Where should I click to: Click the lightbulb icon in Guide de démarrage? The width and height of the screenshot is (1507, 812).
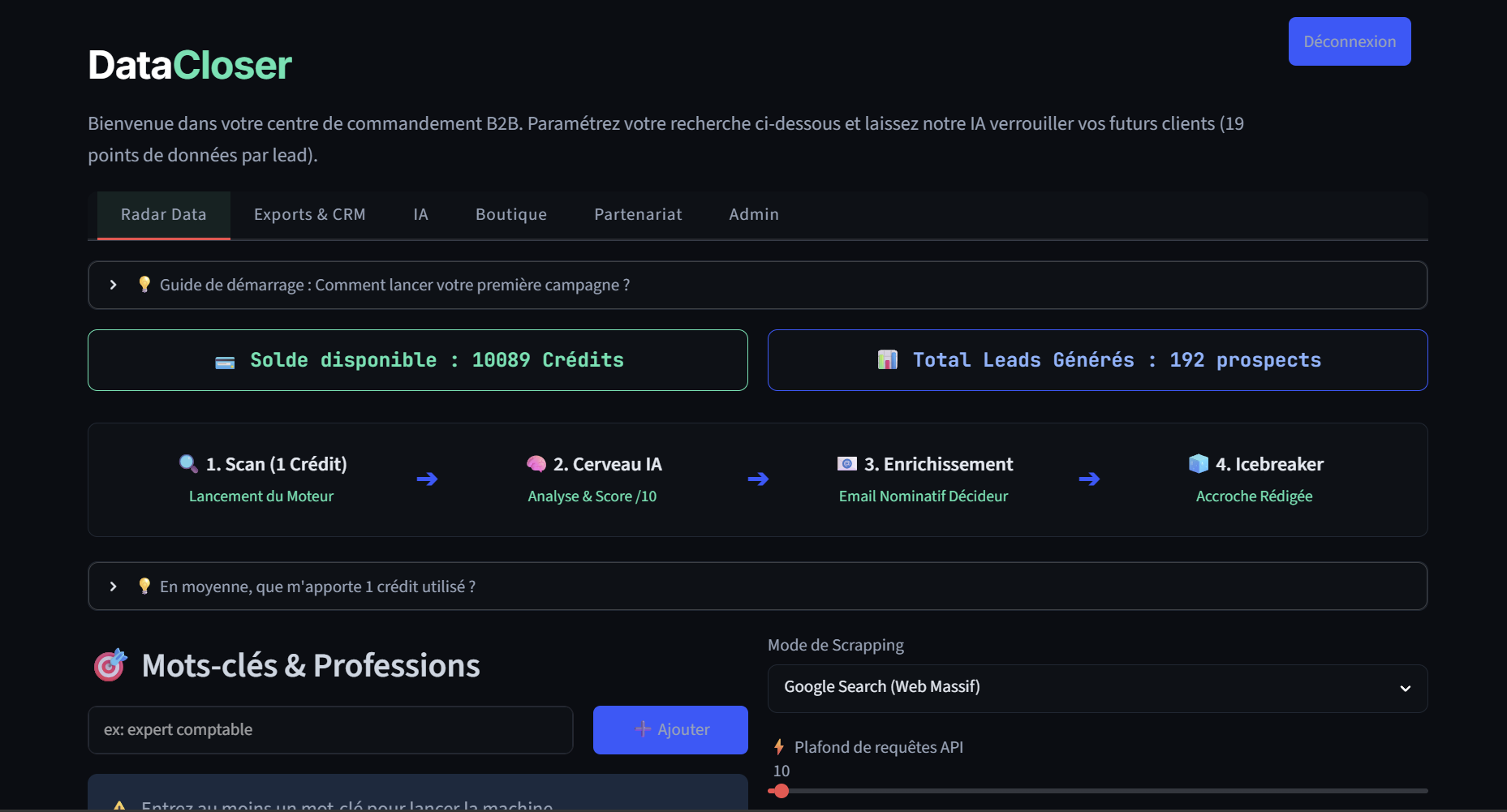(144, 284)
